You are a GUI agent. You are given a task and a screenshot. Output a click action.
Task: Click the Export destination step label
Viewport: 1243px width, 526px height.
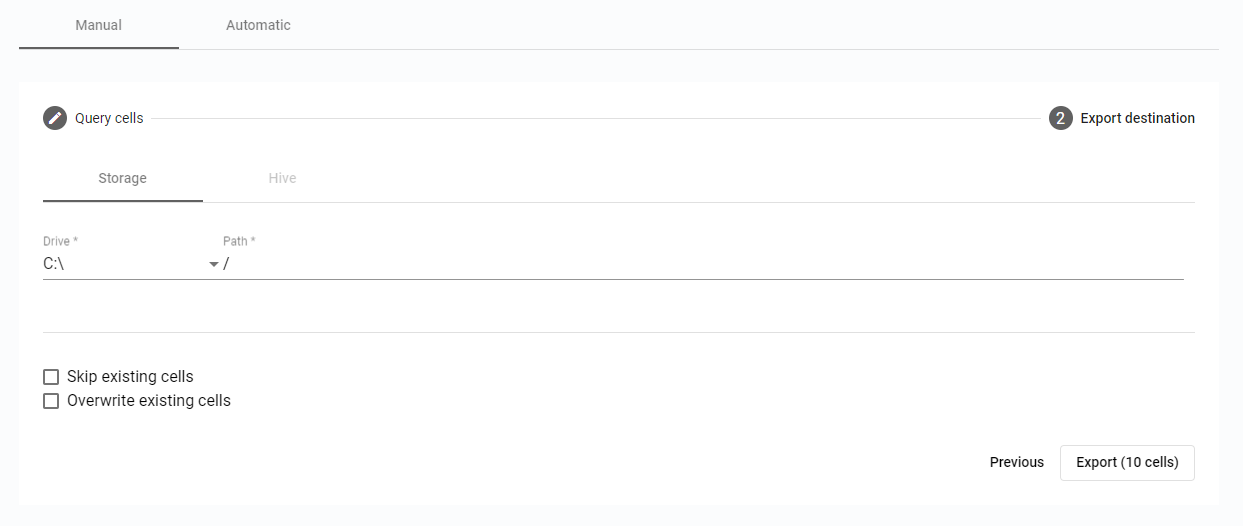(1137, 118)
